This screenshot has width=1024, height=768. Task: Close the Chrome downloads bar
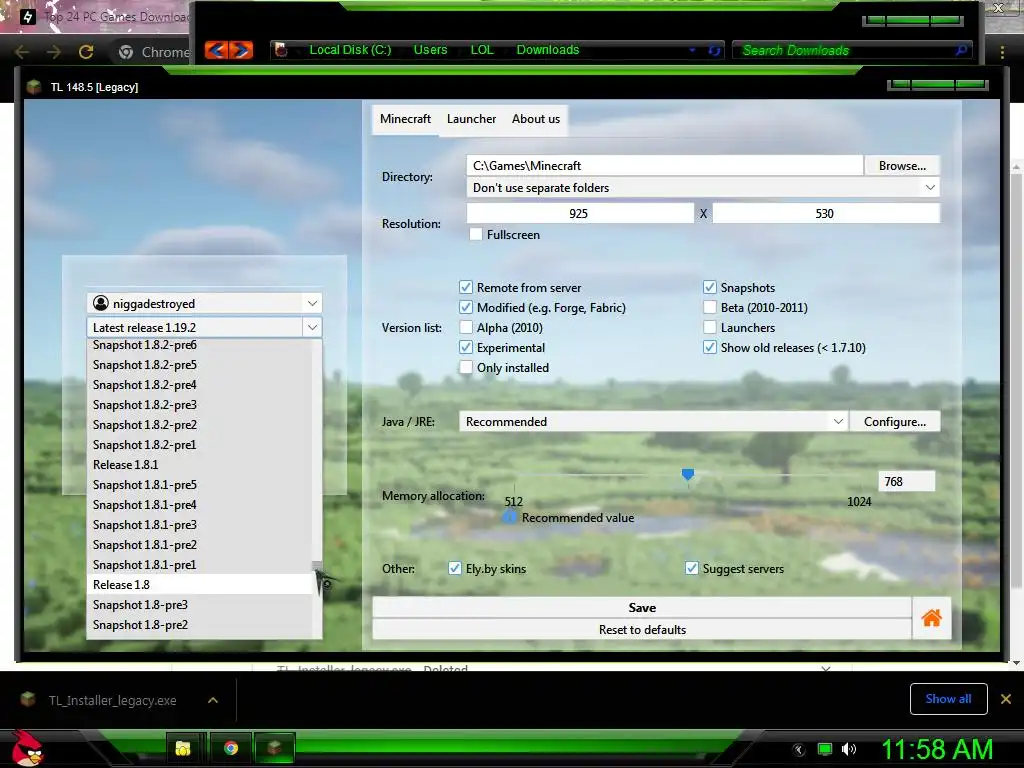pyautogui.click(x=1006, y=699)
